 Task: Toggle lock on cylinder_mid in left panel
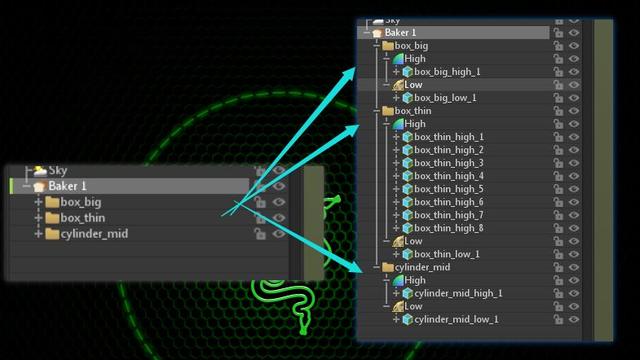(260, 234)
